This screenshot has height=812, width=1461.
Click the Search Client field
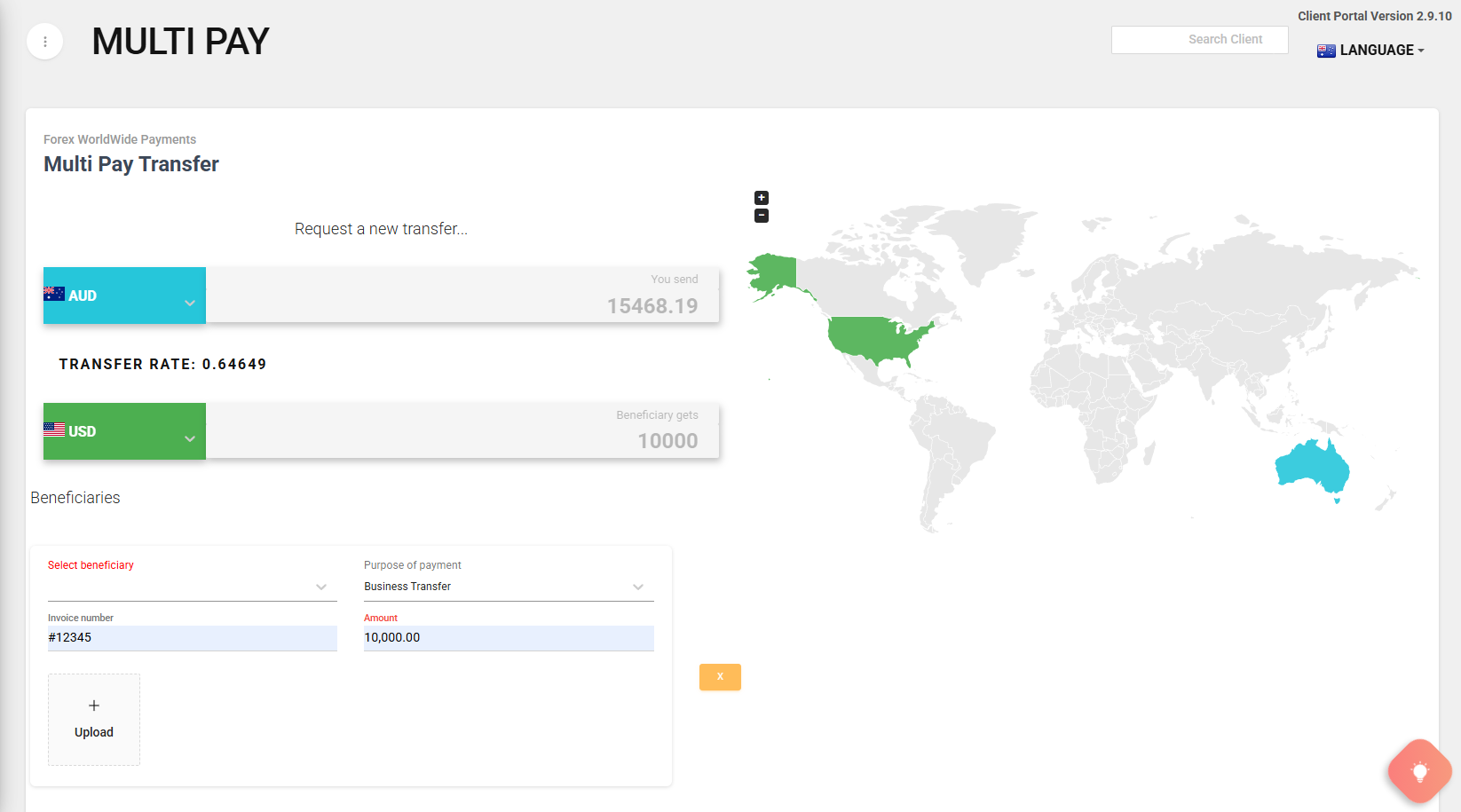[x=1199, y=40]
